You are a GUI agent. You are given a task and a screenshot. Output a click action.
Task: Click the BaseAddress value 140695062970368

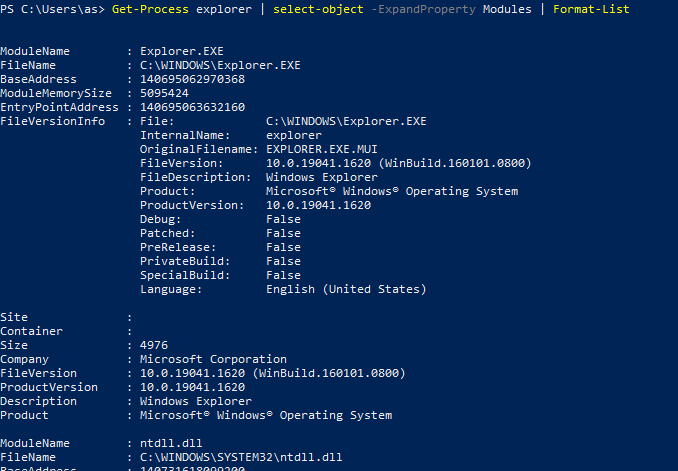click(192, 79)
